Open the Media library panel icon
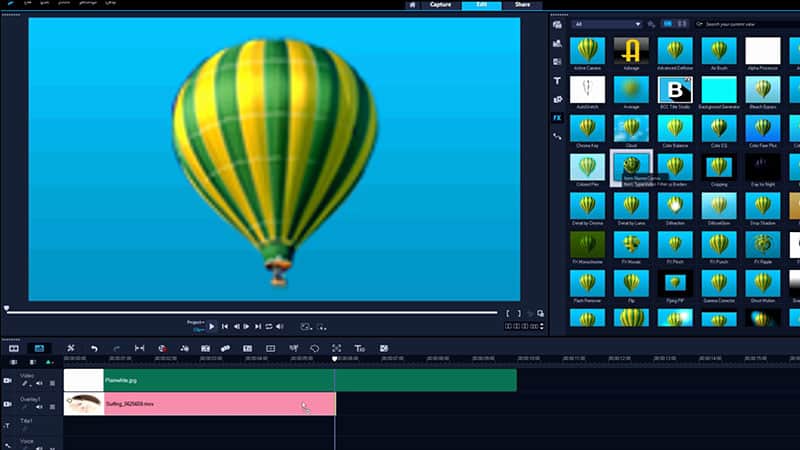Viewport: 800px width, 450px height. coord(557,24)
